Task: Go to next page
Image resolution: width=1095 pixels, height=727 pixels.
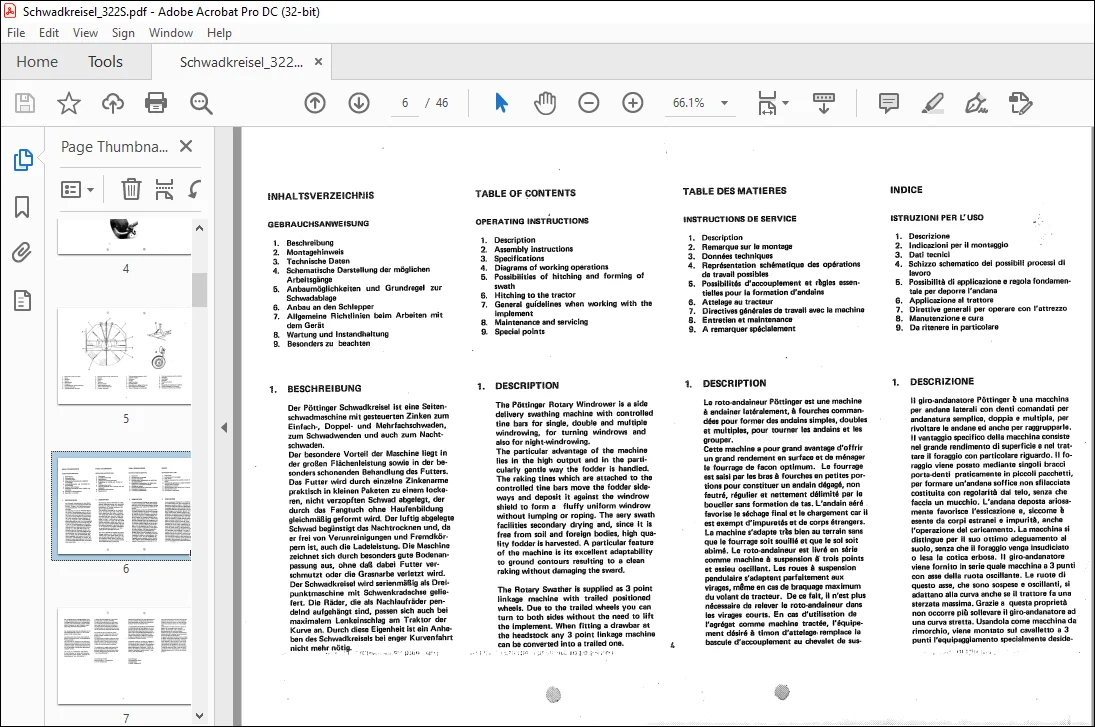Action: (359, 103)
